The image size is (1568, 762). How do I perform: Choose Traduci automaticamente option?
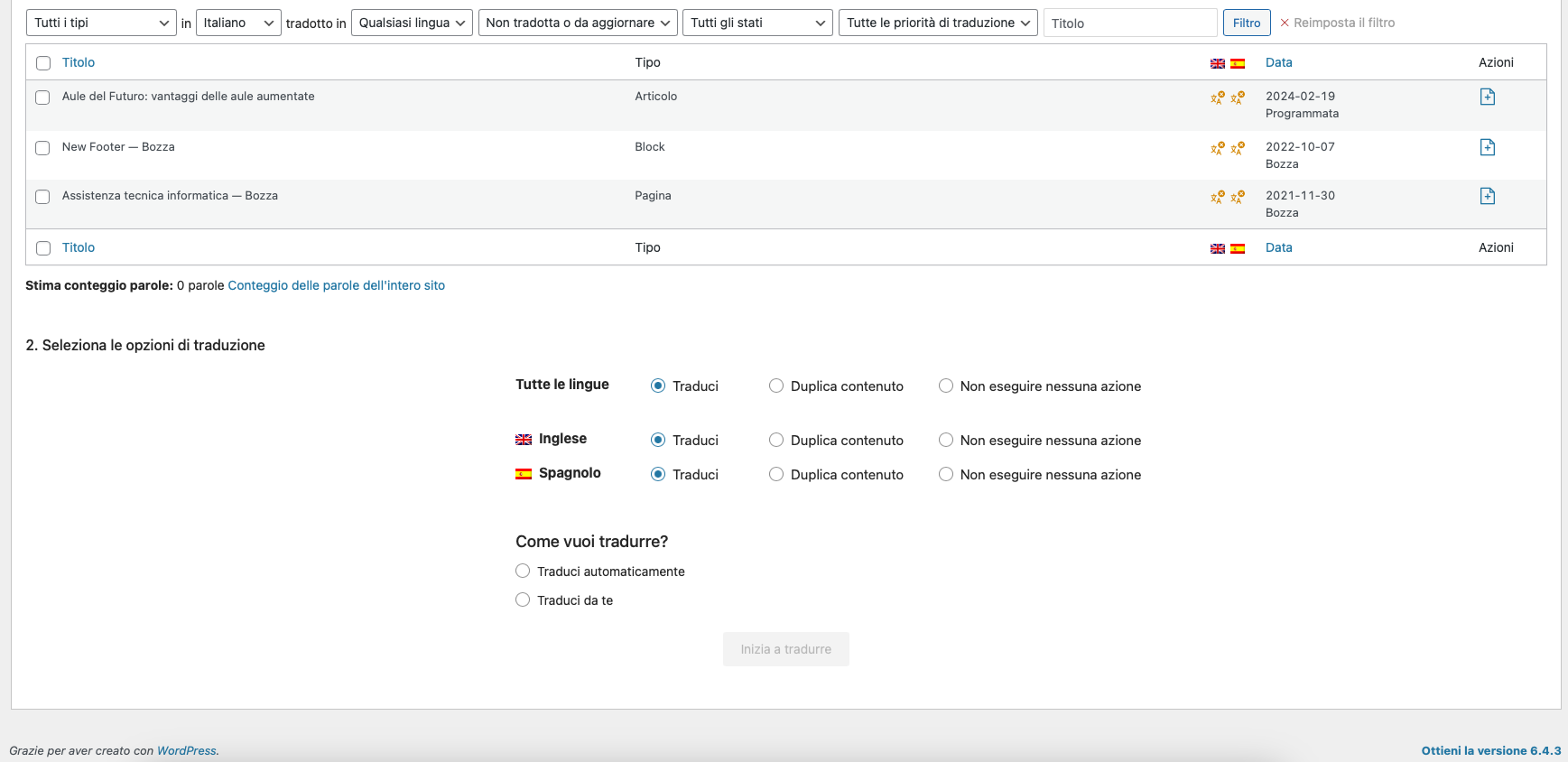tap(523, 571)
